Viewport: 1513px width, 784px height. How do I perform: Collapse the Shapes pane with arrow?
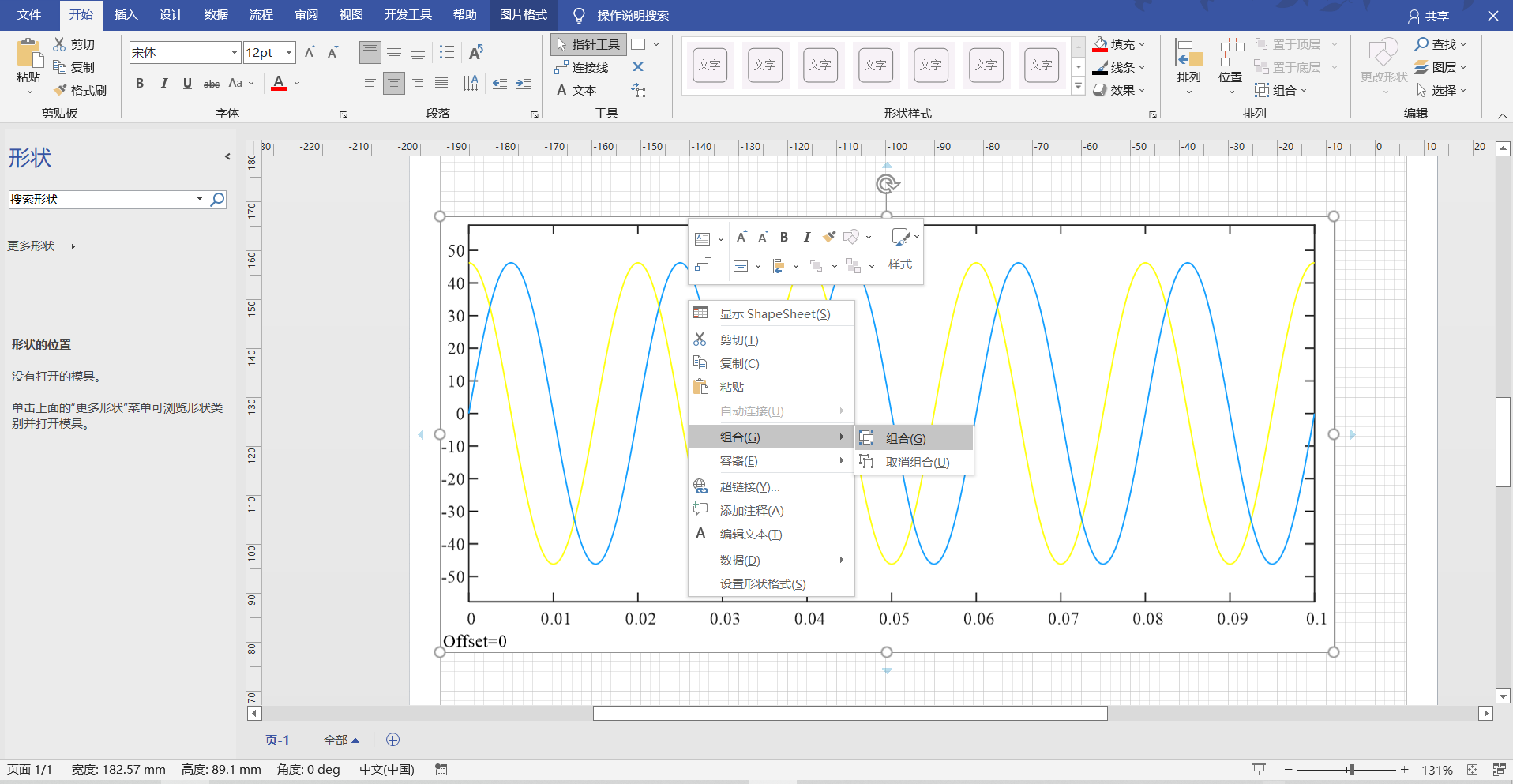[227, 156]
